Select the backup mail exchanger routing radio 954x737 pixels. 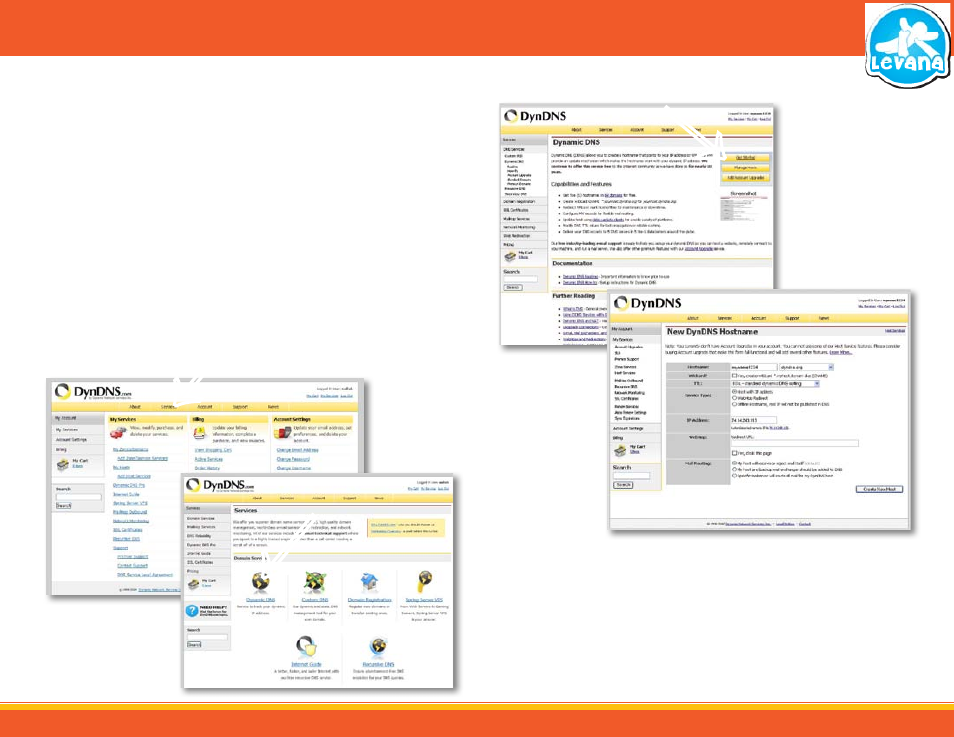pos(734,470)
